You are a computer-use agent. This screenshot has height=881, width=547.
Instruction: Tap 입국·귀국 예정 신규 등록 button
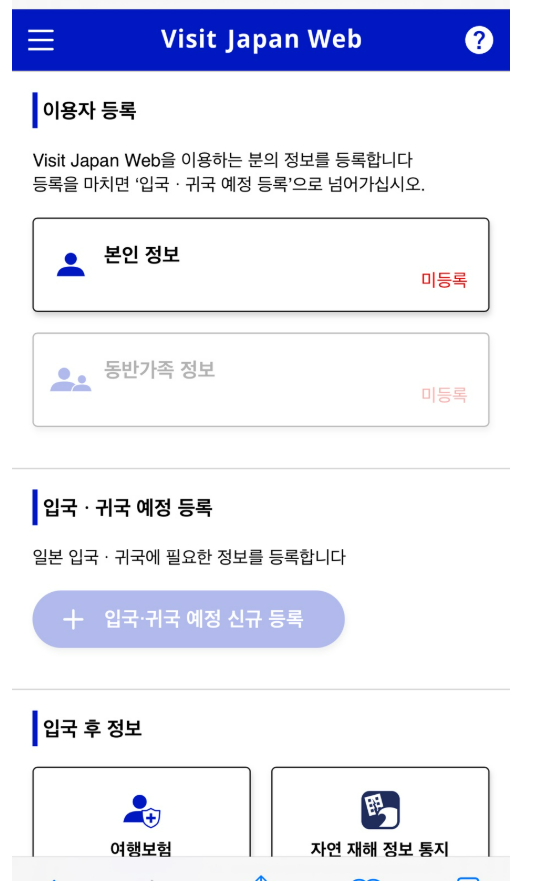point(189,619)
